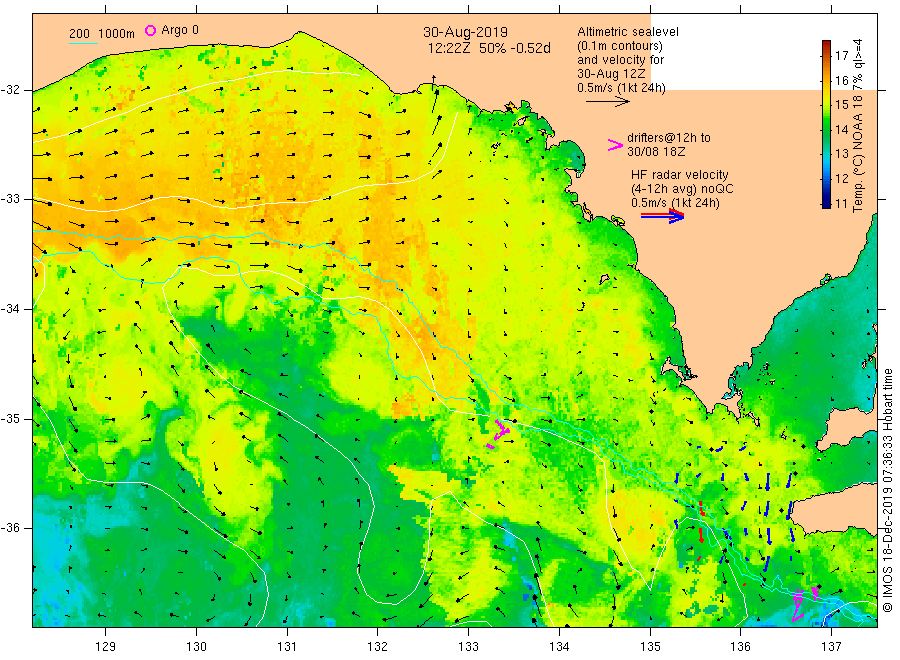Click the -32 latitude axis label
900x660 pixels.
click(x=11, y=90)
